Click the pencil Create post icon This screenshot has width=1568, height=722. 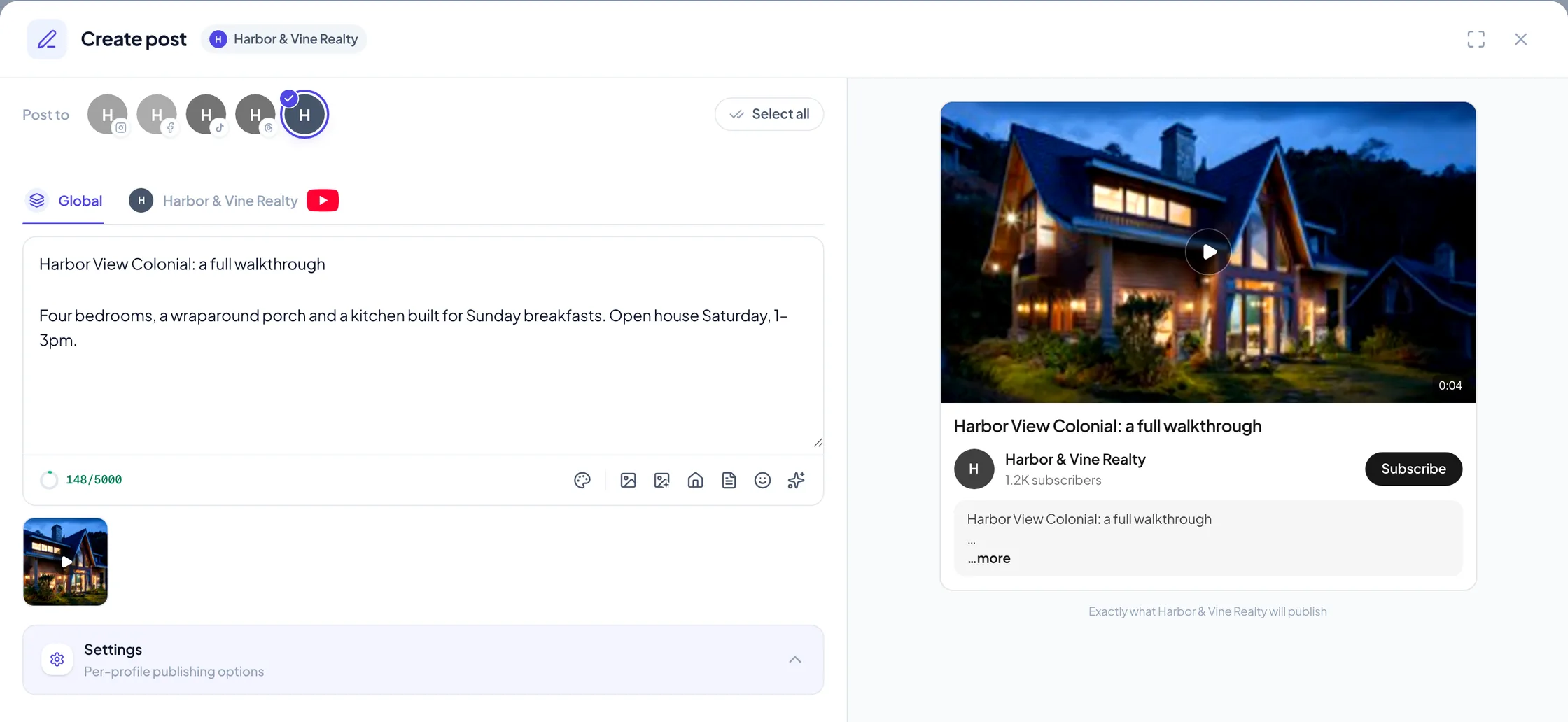(x=47, y=39)
